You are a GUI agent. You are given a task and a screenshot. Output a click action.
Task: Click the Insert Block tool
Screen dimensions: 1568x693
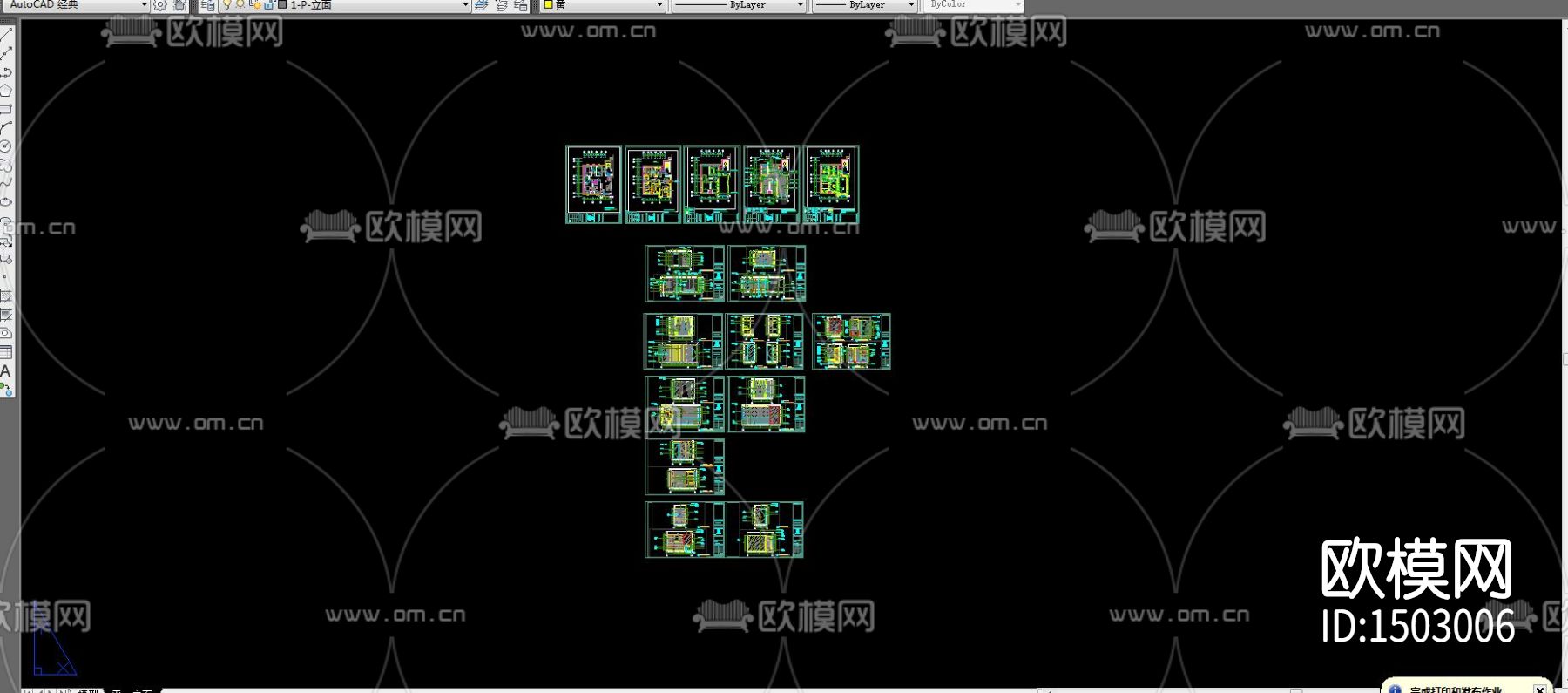(6, 240)
